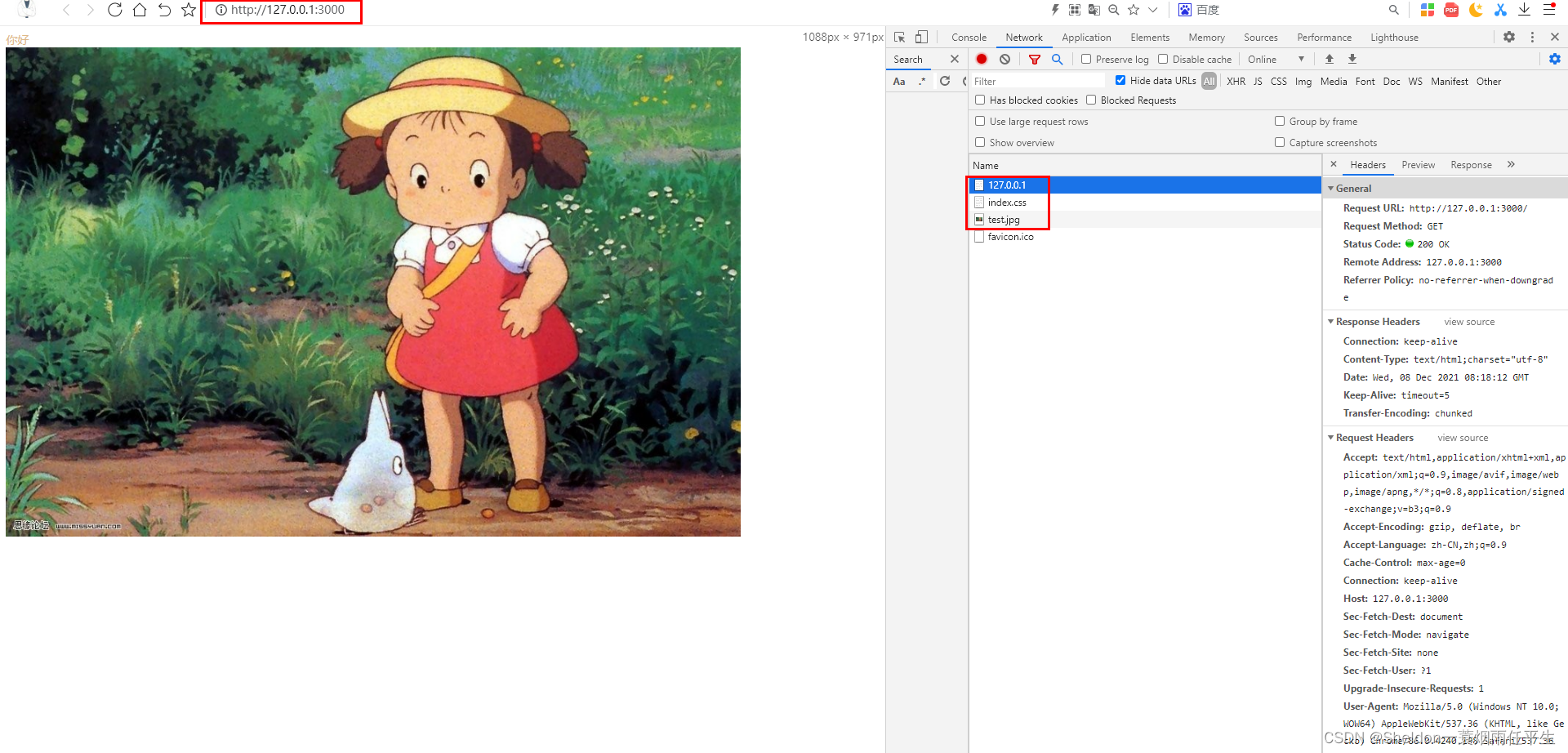
Task: Toggle the device toolbar icon
Action: [921, 37]
